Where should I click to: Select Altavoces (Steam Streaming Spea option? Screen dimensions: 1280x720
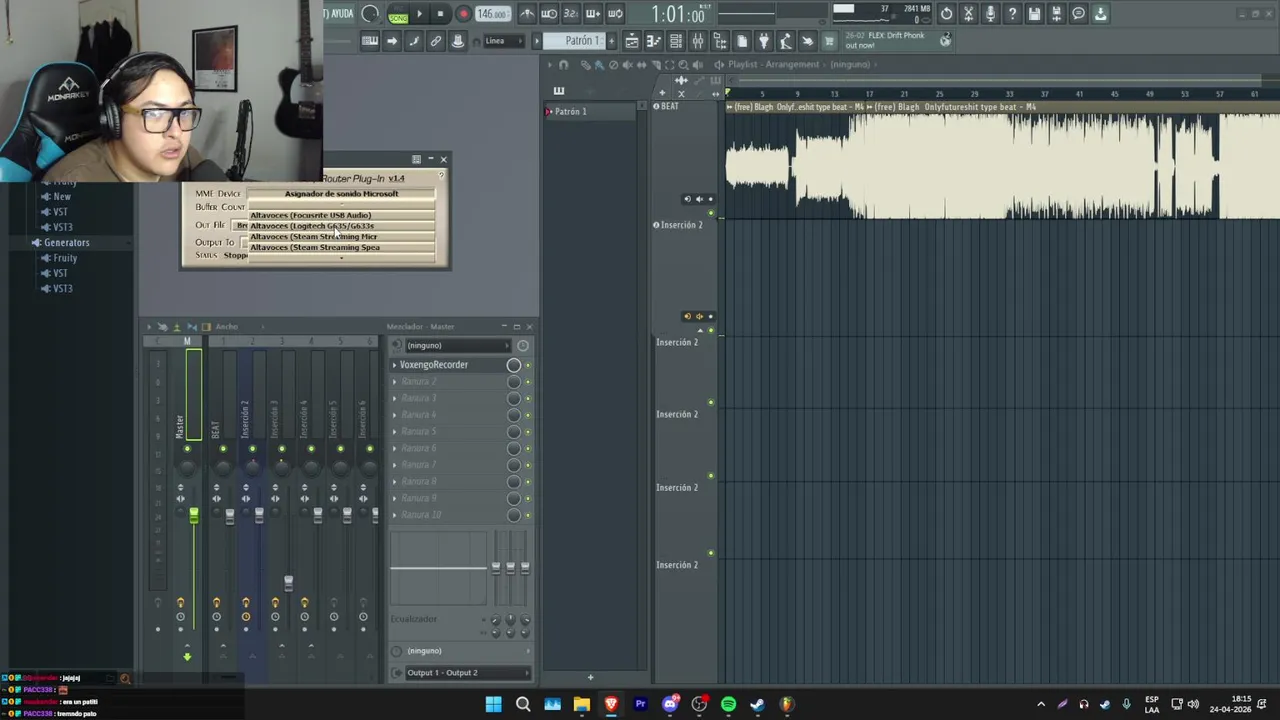point(341,247)
